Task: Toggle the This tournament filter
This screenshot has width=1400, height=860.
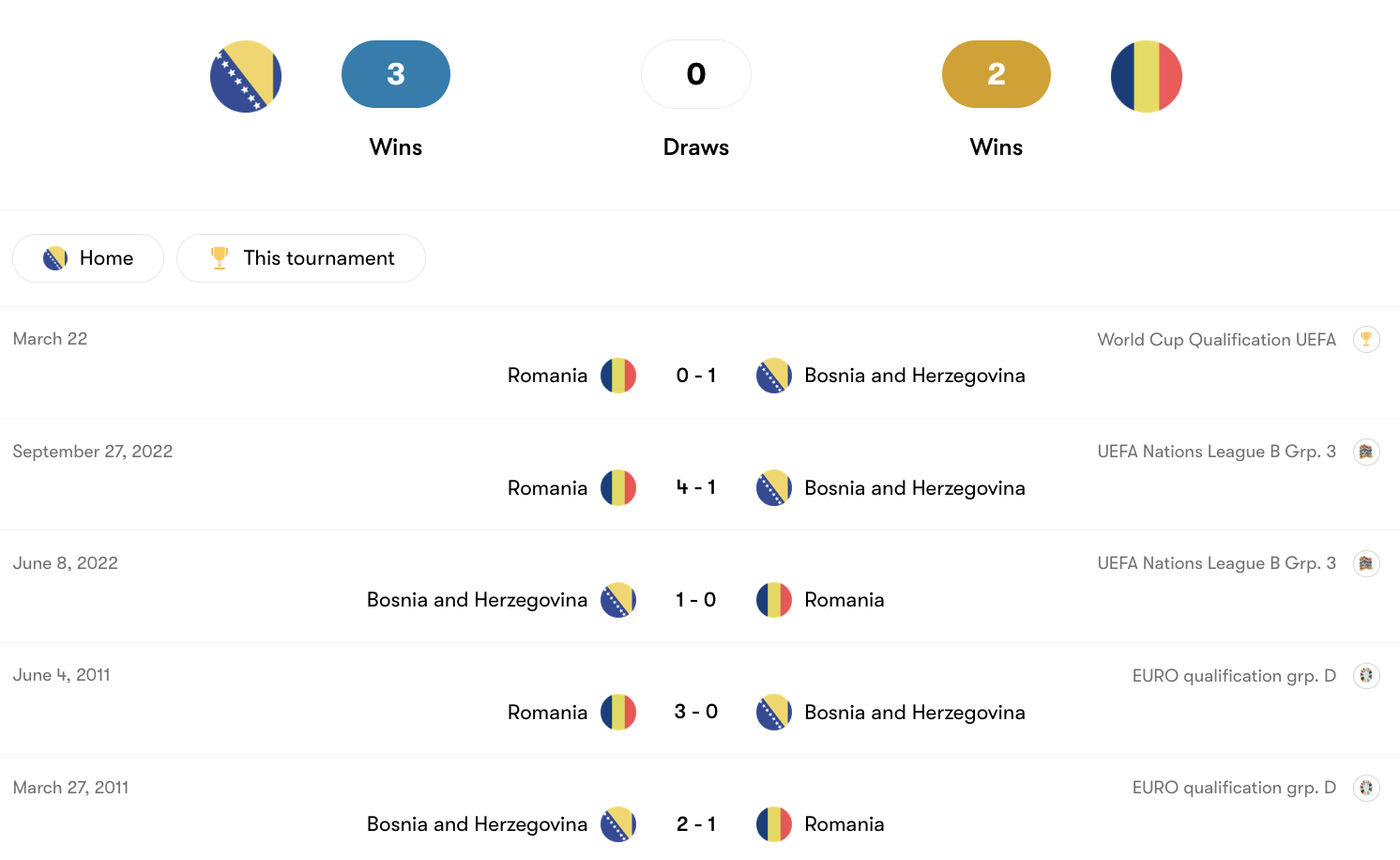Action: pos(300,257)
